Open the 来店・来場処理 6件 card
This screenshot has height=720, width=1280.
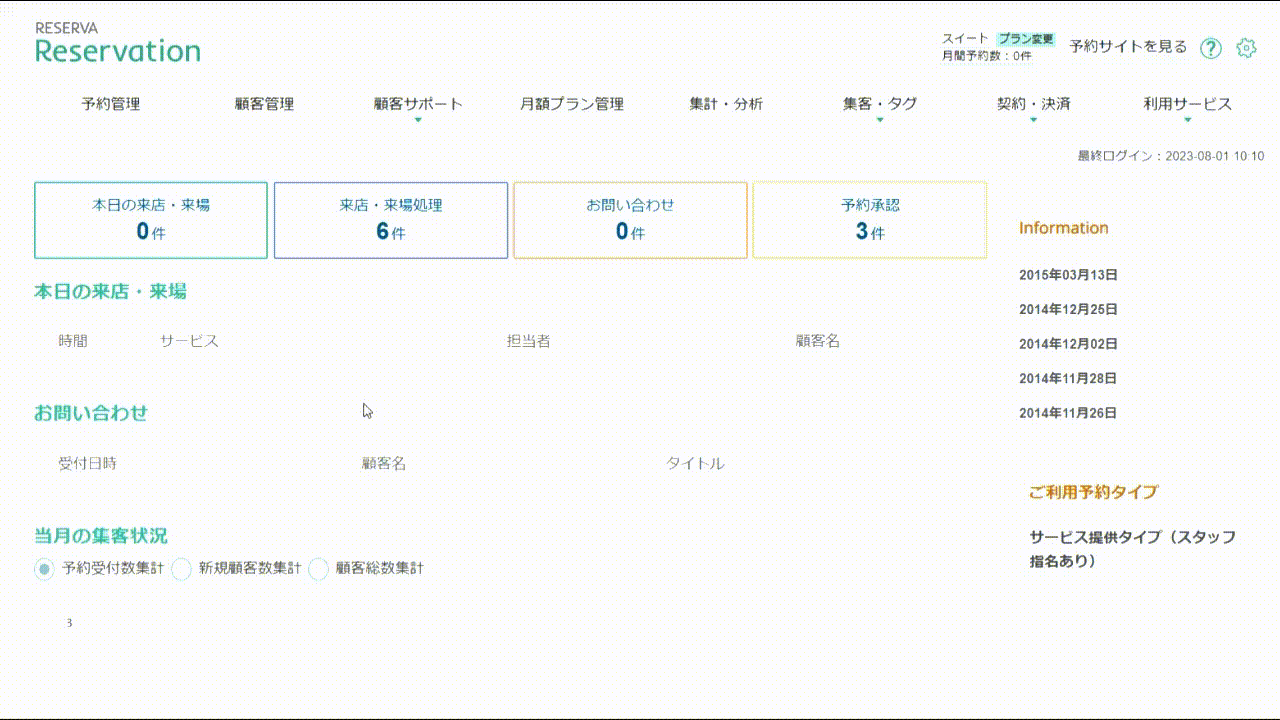(x=391, y=220)
